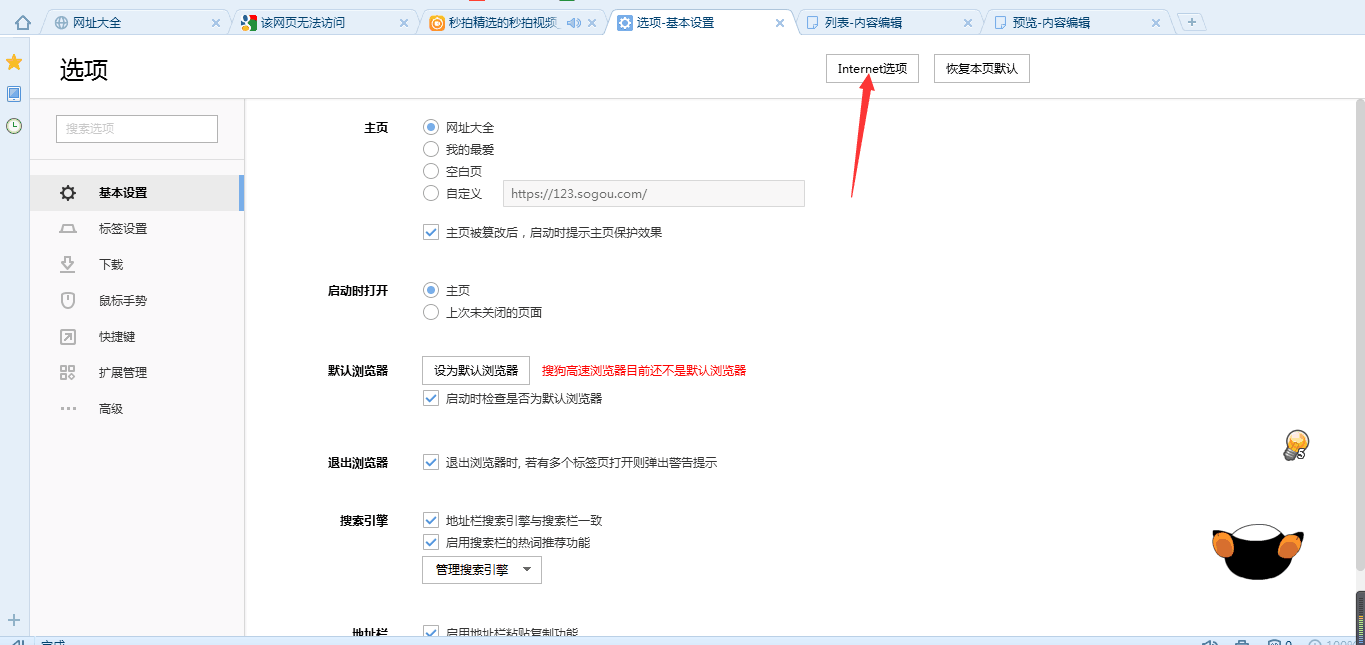The height and width of the screenshot is (645, 1365).
Task: Click Internet选项 button
Action: point(872,69)
